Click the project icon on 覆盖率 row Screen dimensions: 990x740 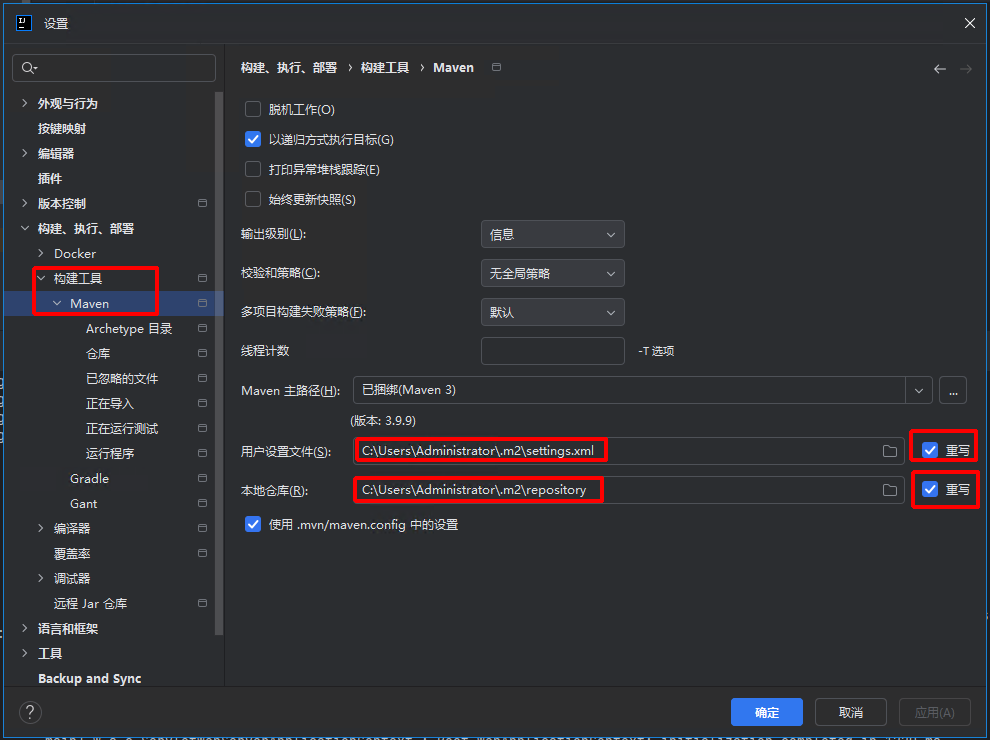point(202,553)
